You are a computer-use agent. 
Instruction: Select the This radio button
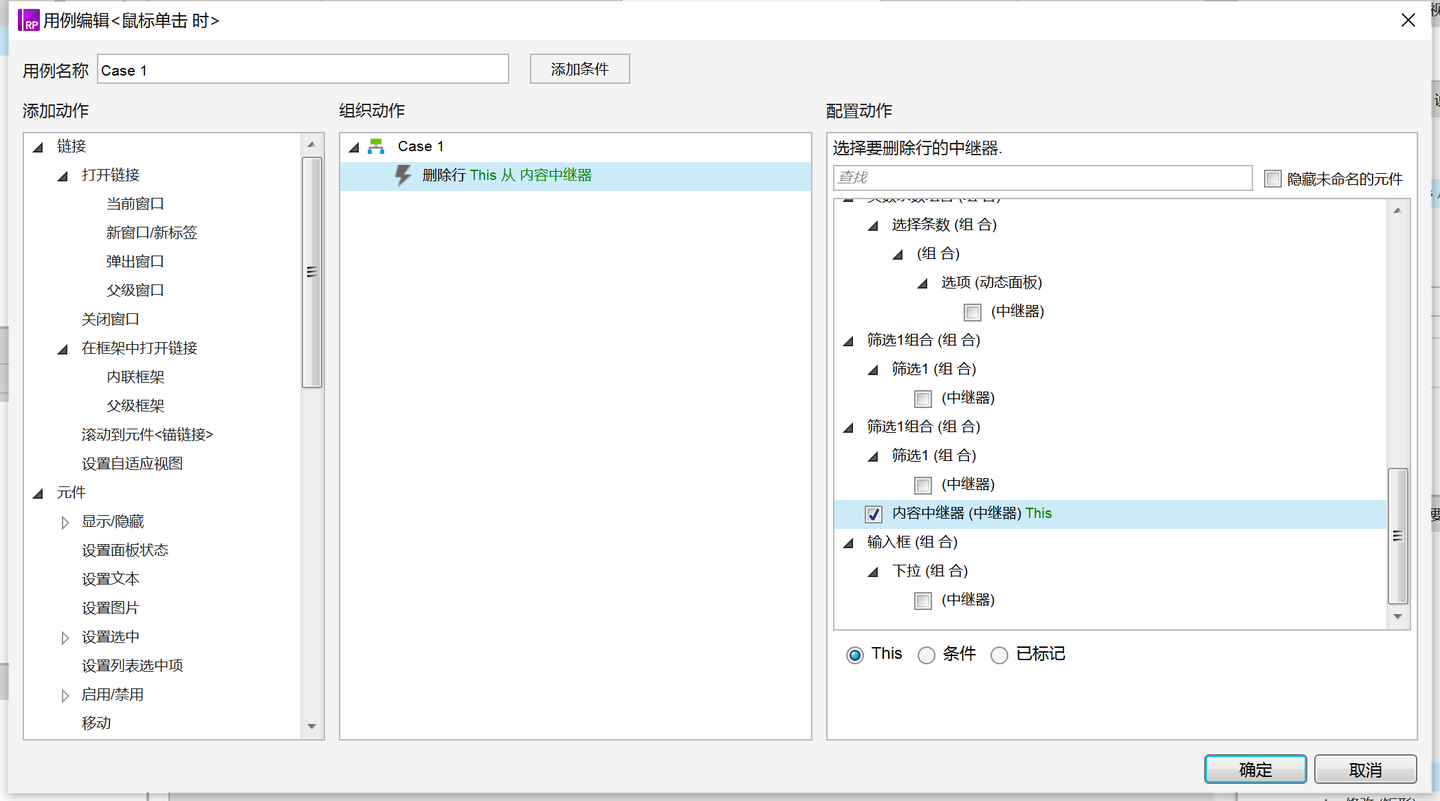(855, 655)
